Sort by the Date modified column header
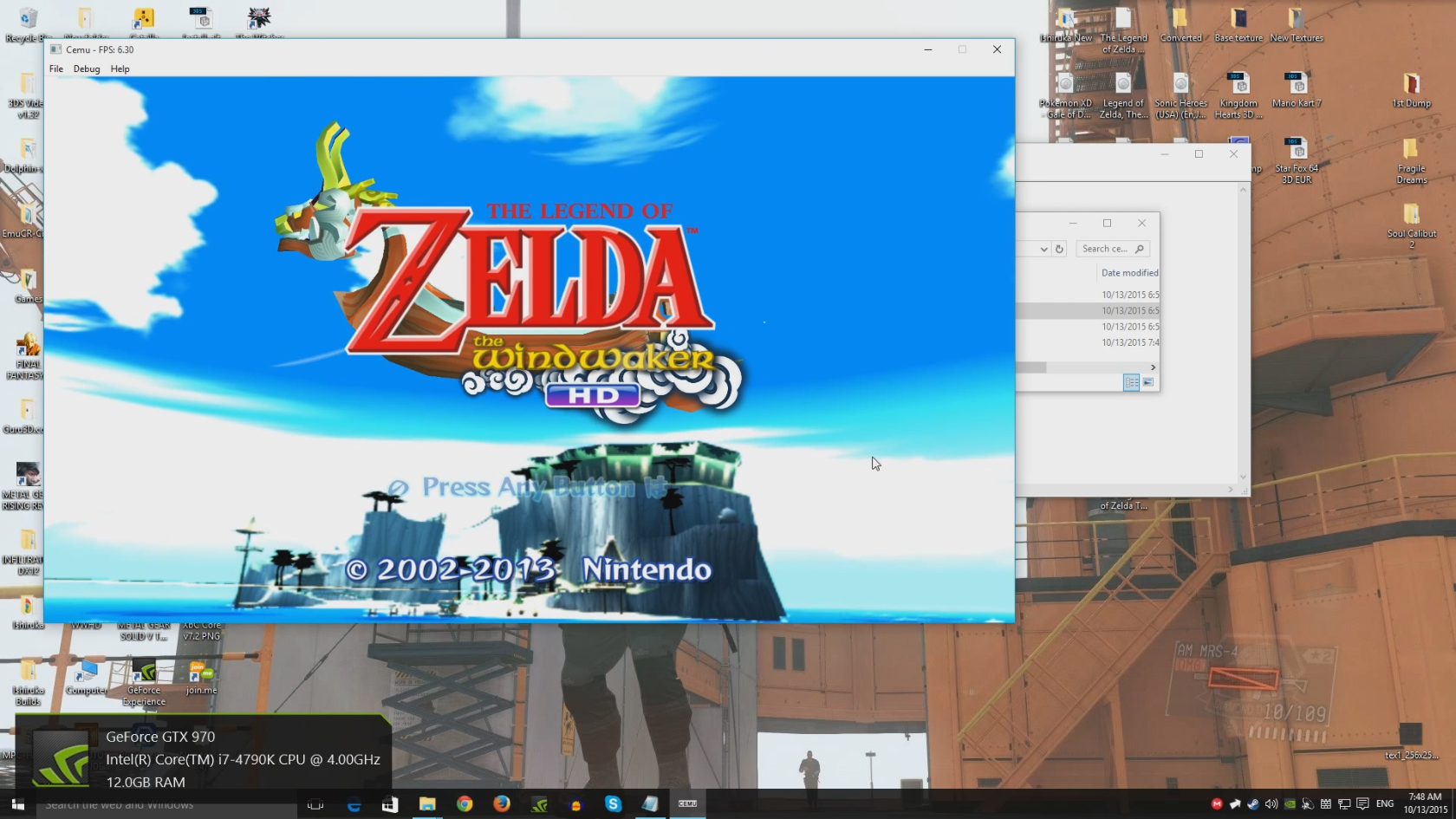The height and width of the screenshot is (819, 1456). click(1129, 273)
